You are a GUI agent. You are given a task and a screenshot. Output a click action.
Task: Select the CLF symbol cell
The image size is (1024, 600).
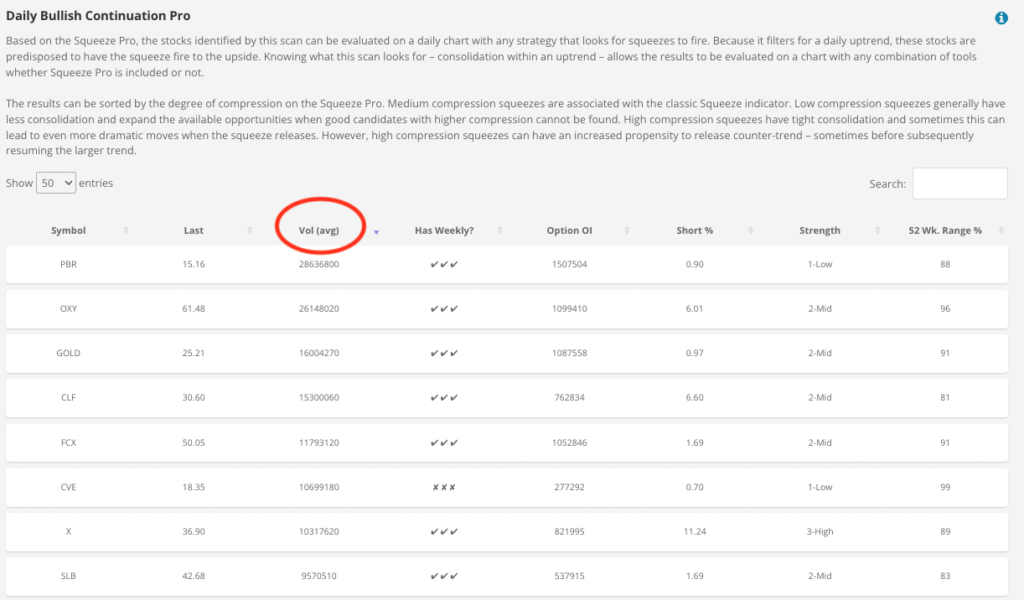coord(69,398)
